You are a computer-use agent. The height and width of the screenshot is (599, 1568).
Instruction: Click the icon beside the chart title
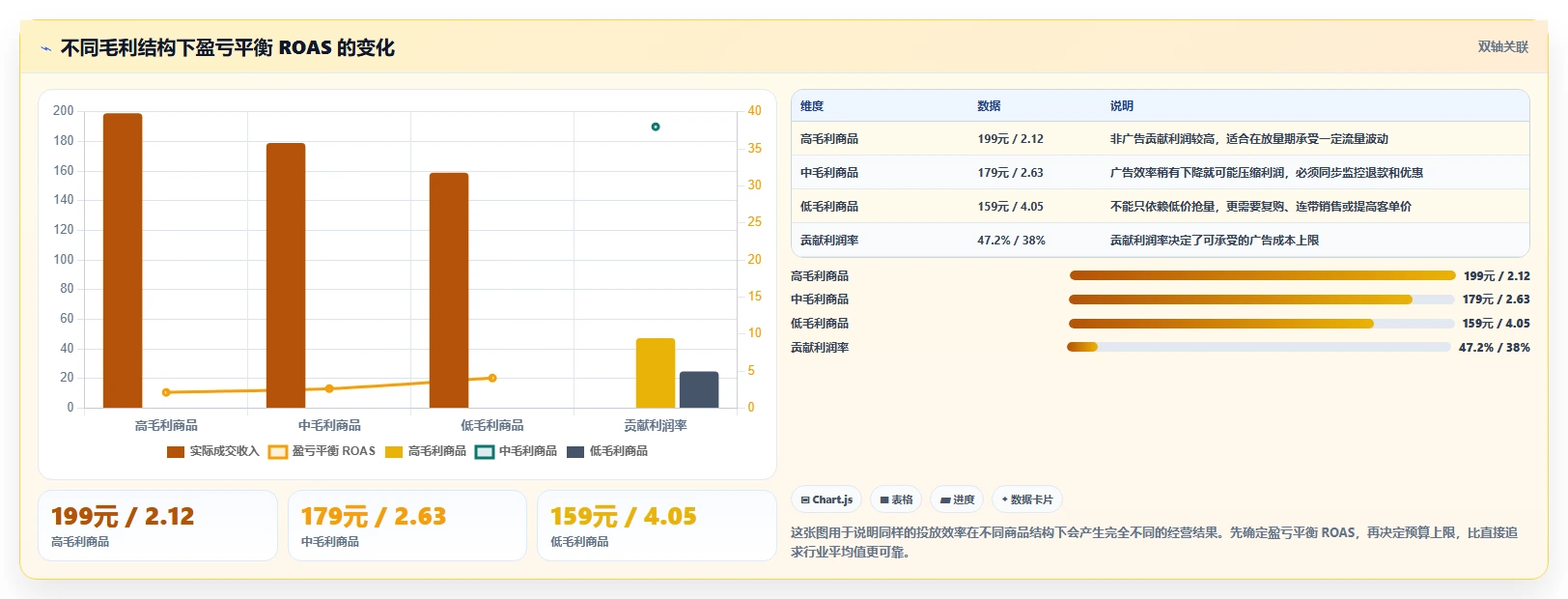pos(45,48)
